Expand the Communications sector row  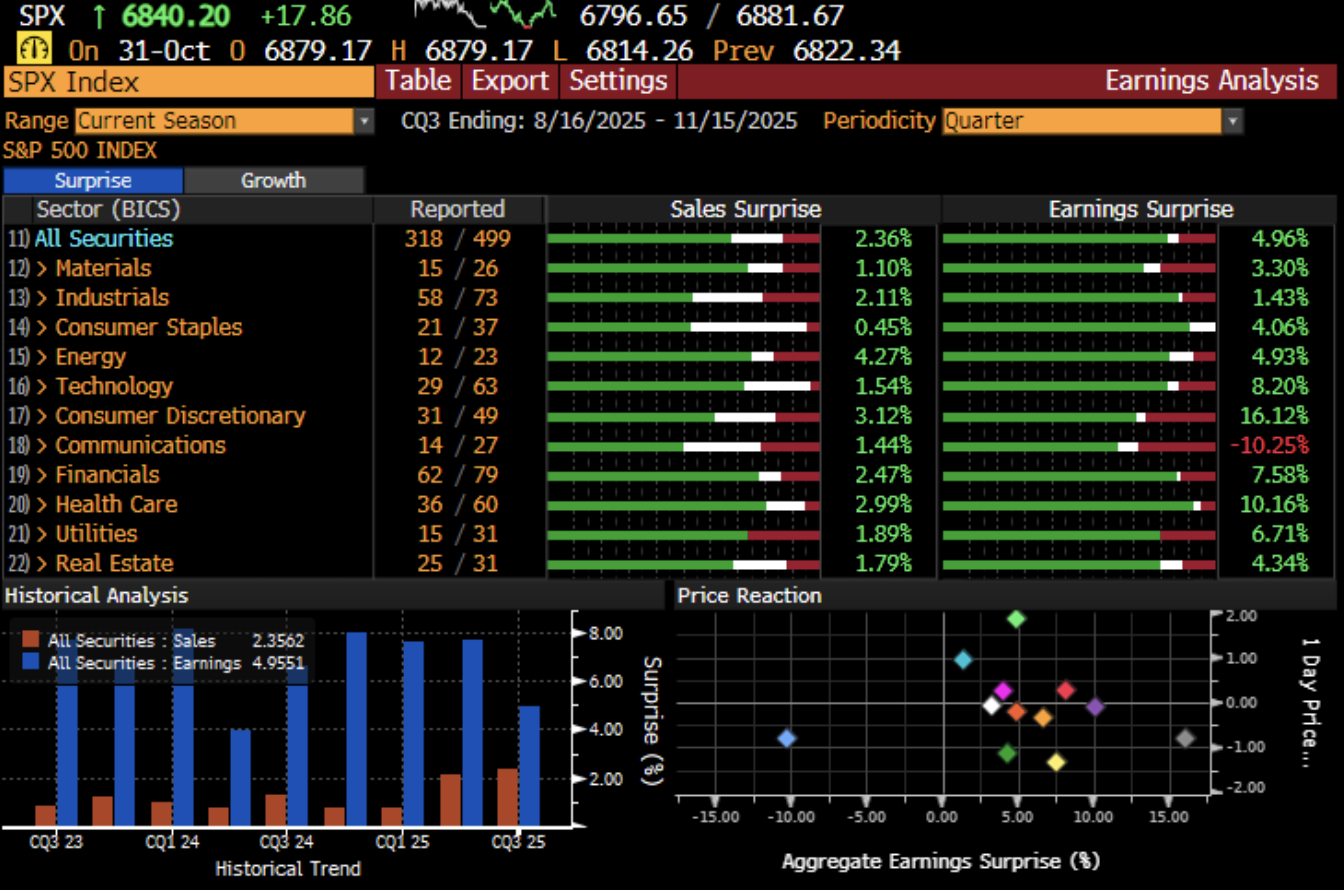click(x=42, y=445)
